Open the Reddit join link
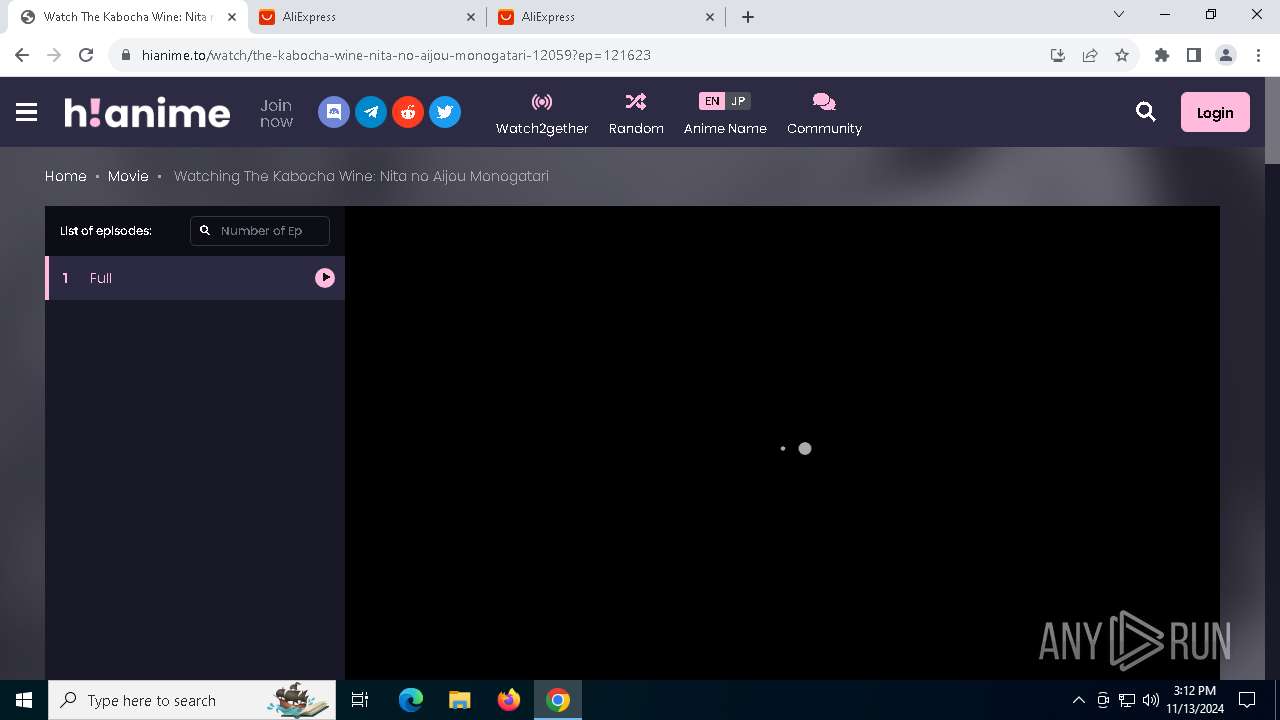 coord(408,112)
